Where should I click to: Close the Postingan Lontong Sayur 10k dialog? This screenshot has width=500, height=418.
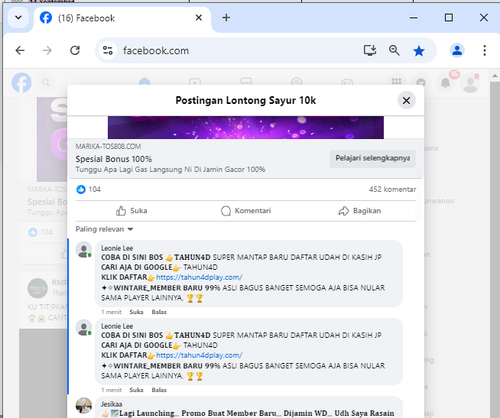click(x=406, y=100)
